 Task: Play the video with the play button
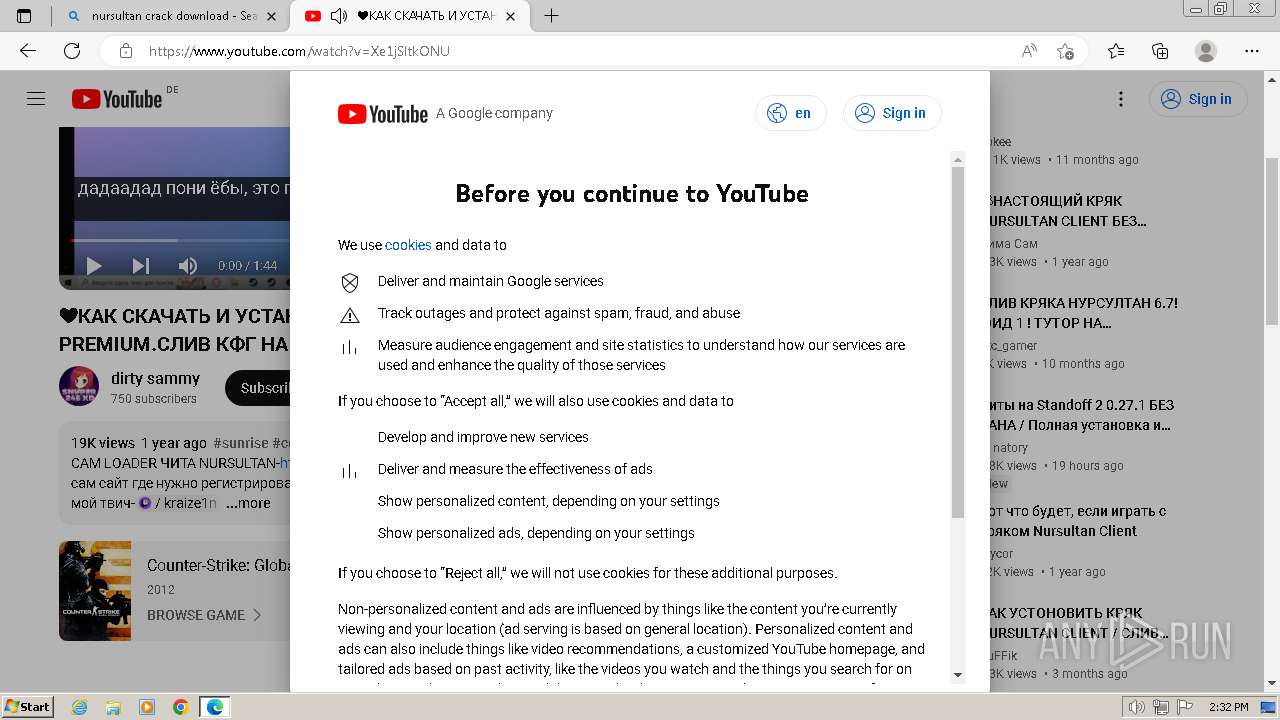(x=94, y=265)
